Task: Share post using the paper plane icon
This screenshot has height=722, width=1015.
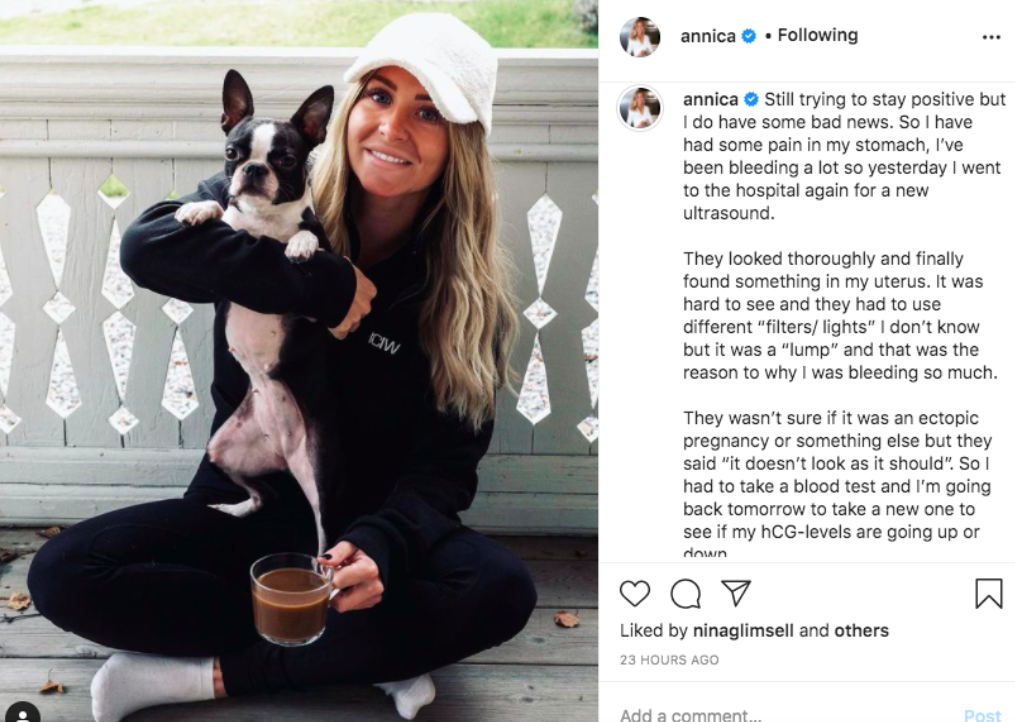Action: pos(736,592)
